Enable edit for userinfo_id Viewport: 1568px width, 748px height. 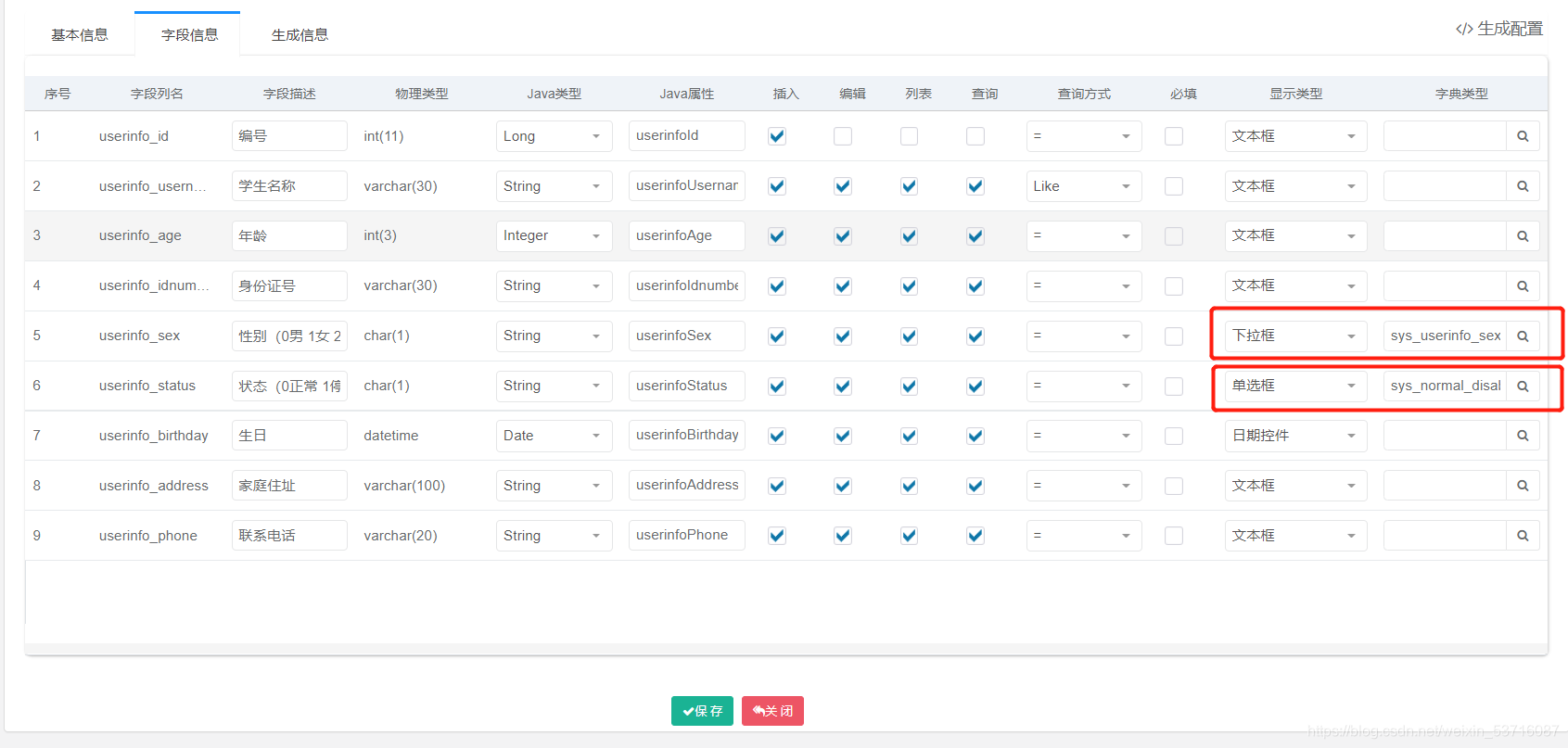[x=843, y=136]
